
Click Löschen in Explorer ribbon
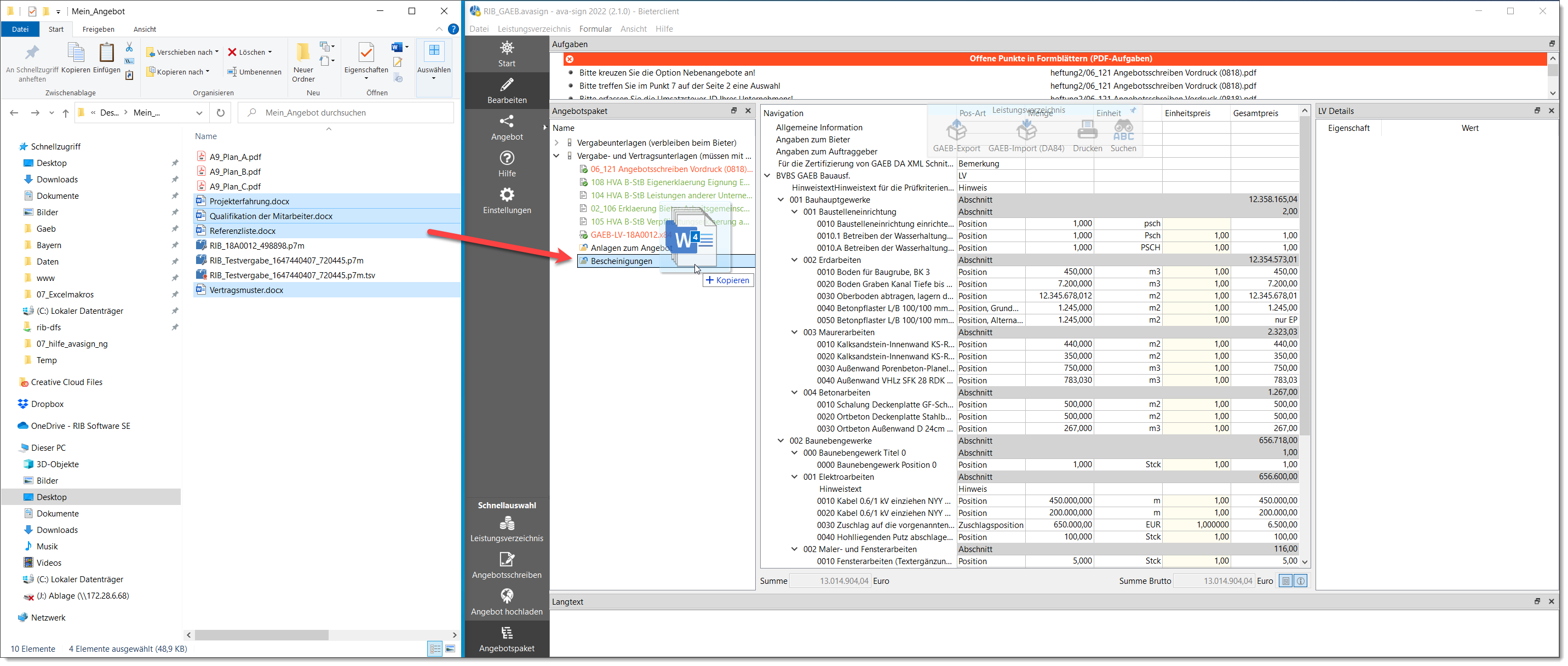(250, 53)
